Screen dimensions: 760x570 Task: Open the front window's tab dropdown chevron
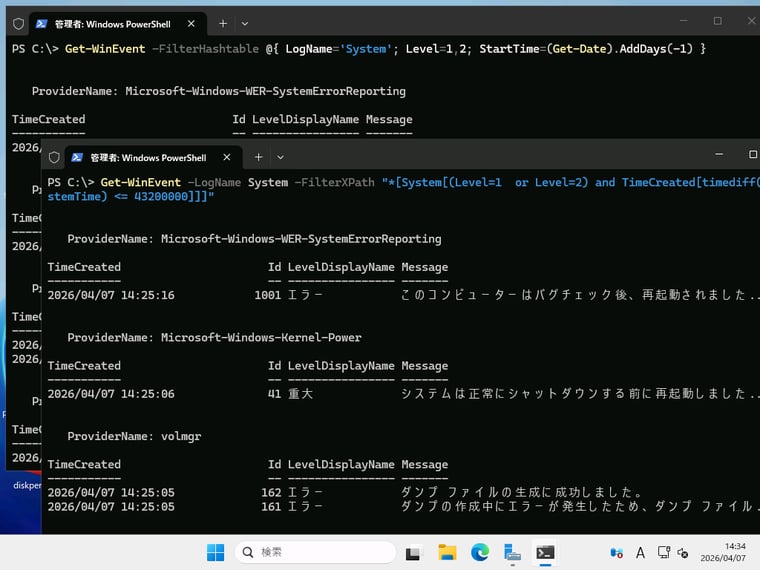pos(280,157)
